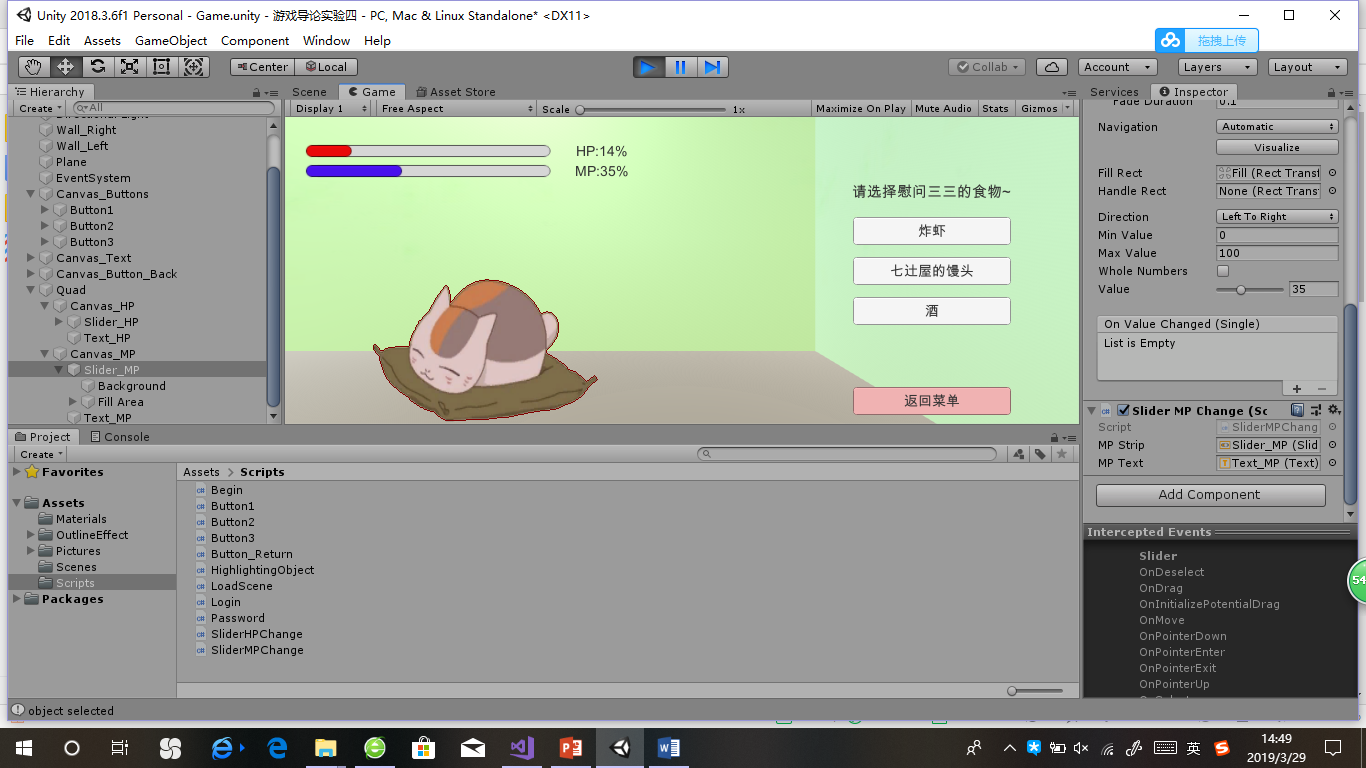Pause play mode with the pause icon
1366x768 pixels.
(x=680, y=67)
